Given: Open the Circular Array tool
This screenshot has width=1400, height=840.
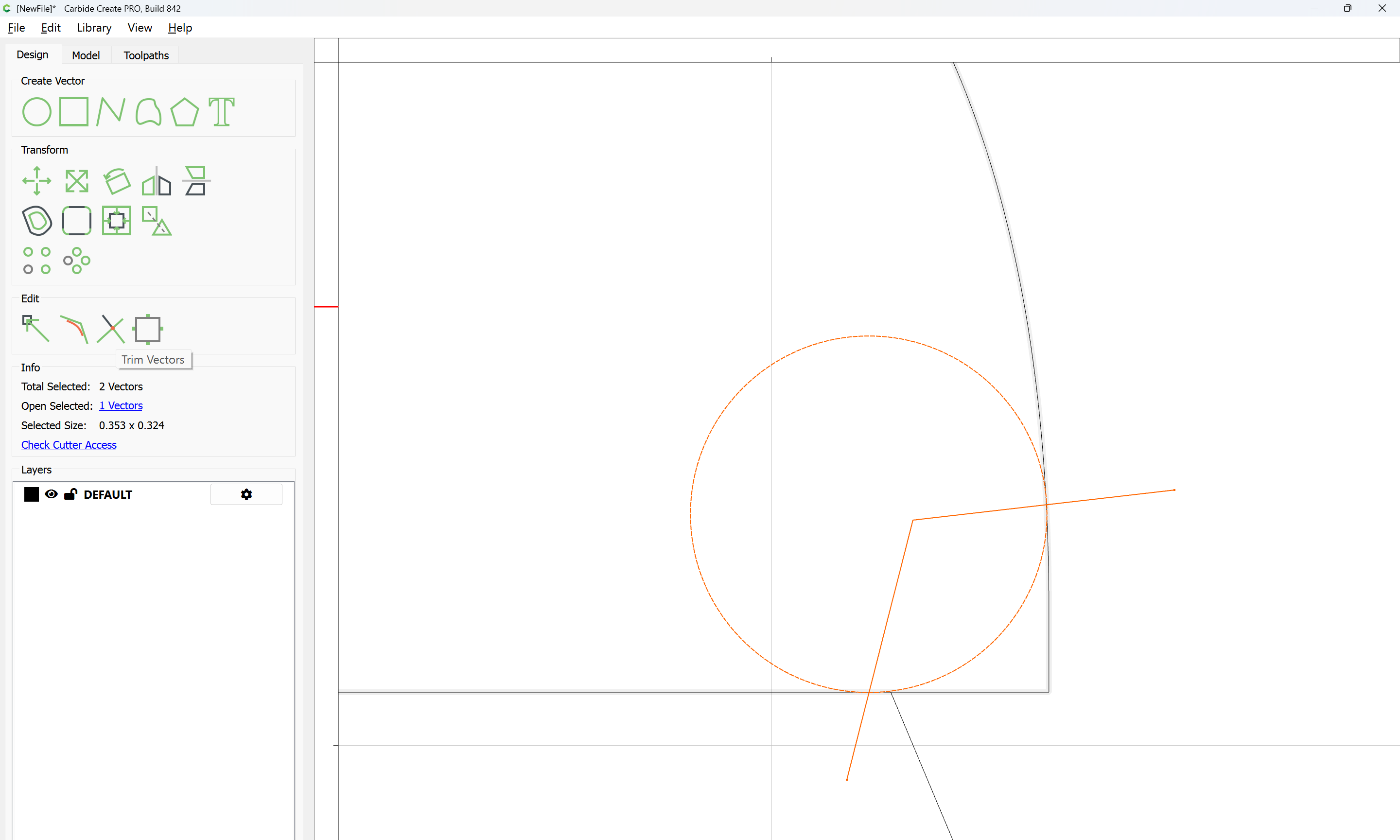Looking at the screenshot, I should [x=76, y=261].
